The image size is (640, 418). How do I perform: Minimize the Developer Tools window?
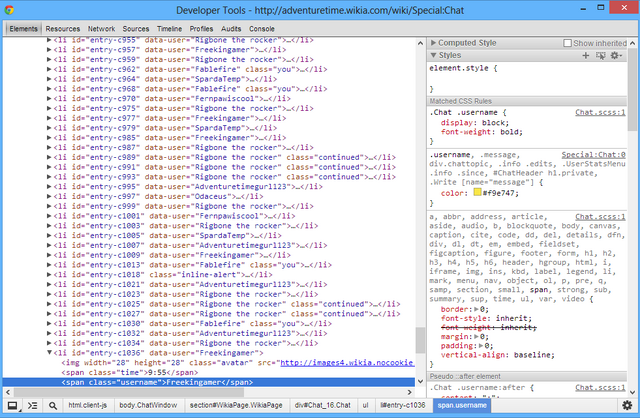click(583, 8)
